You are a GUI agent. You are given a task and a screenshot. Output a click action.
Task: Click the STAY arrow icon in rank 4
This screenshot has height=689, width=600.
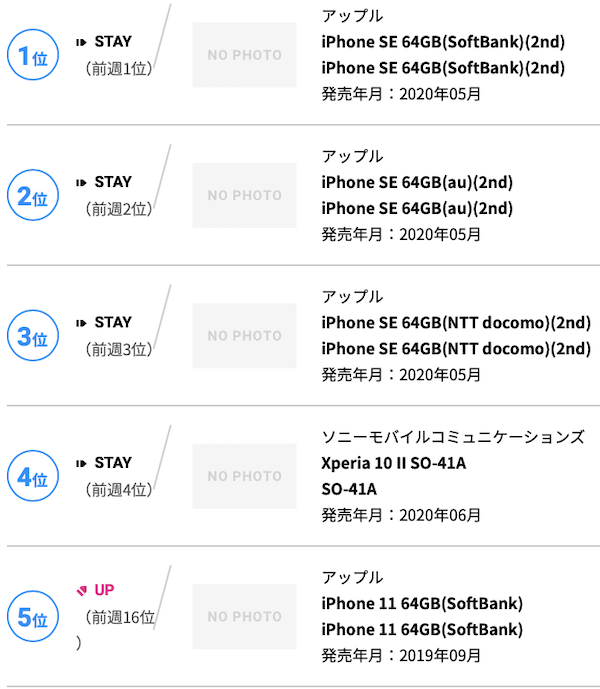81,463
